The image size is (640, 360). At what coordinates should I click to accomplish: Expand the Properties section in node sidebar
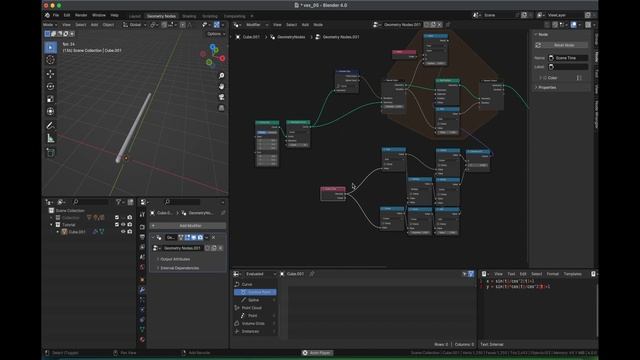(x=547, y=87)
